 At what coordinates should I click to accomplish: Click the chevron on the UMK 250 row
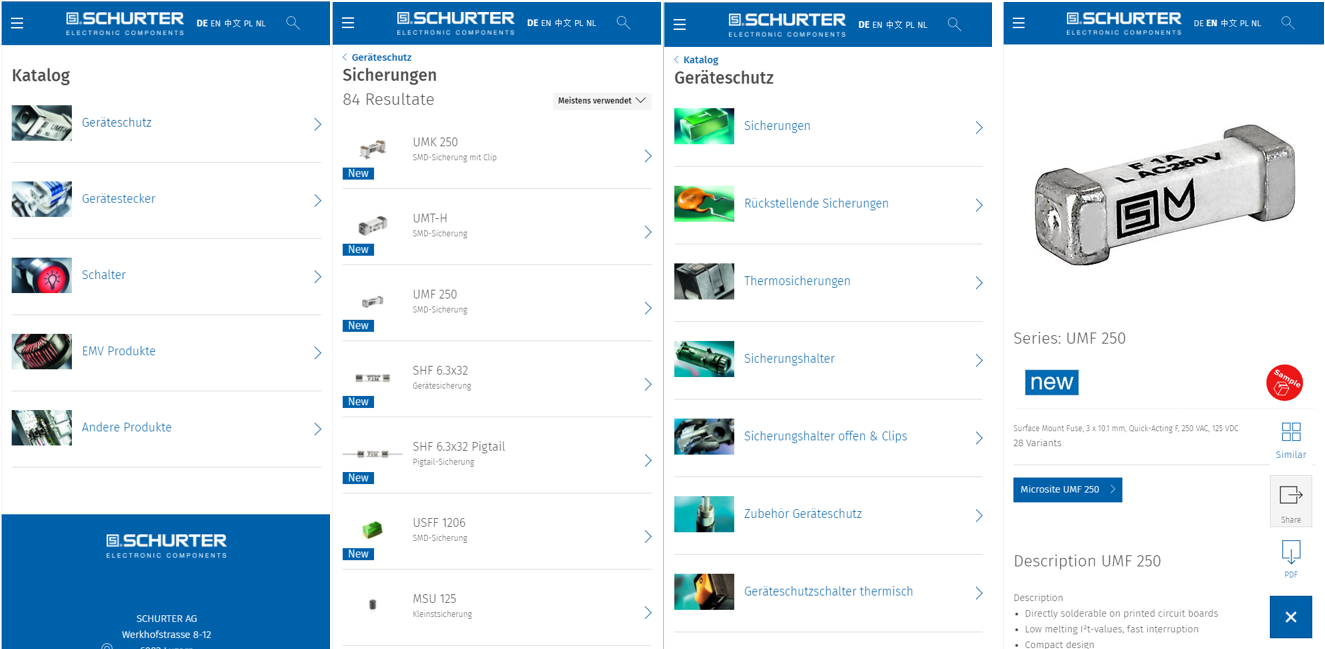coord(648,156)
